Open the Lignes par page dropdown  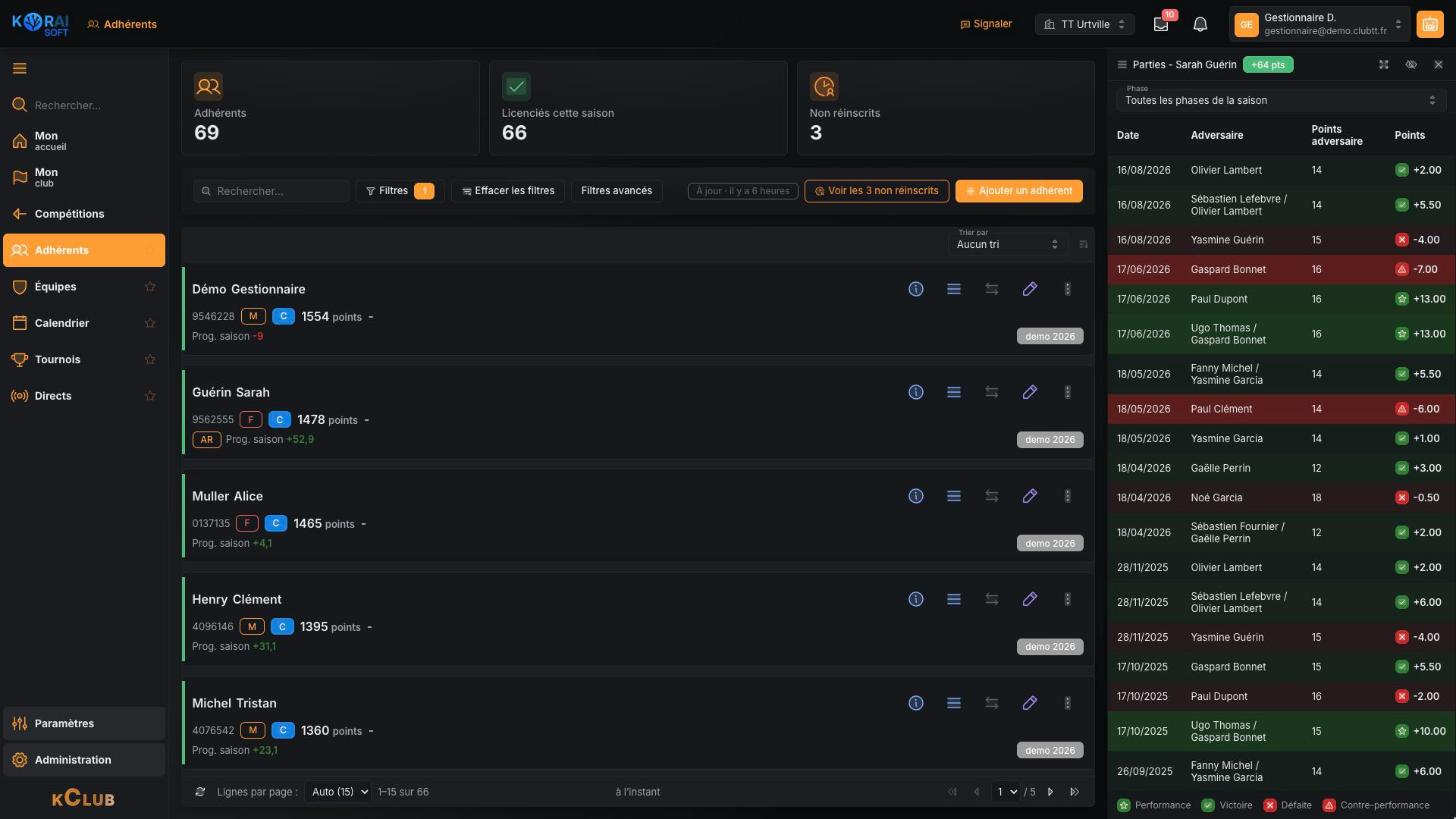tap(338, 792)
